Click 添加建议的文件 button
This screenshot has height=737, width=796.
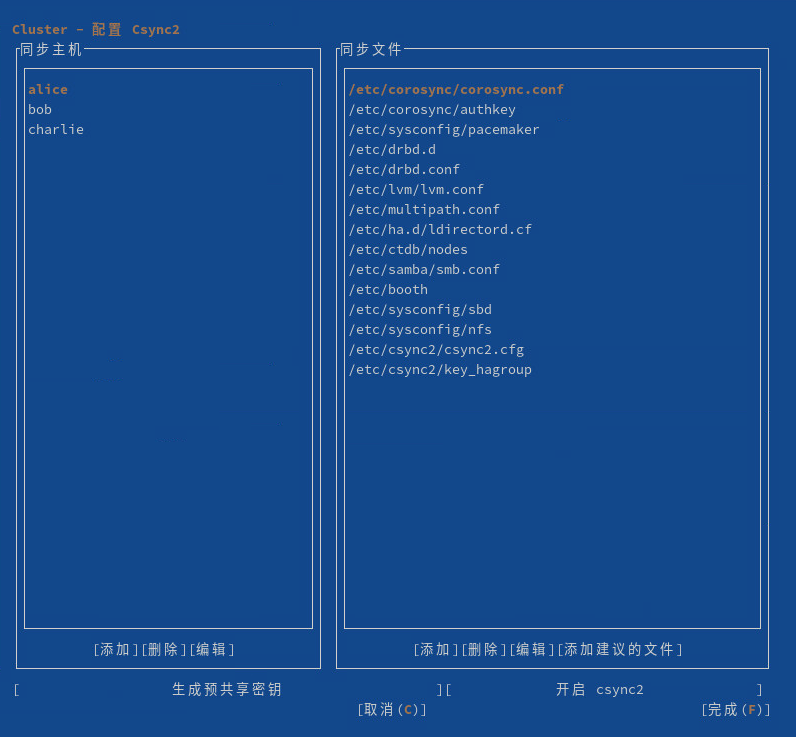coord(619,649)
